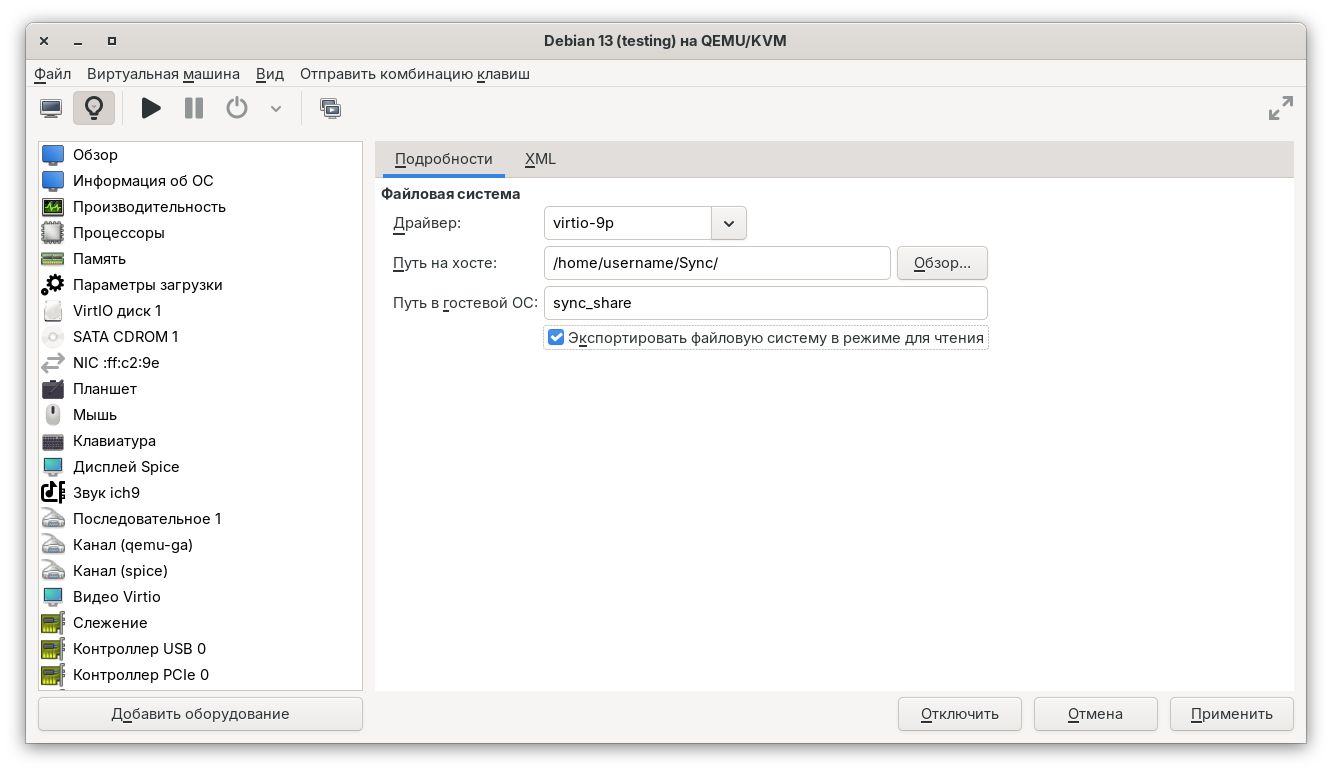
Task: Select Информация об ОС icon
Action: coord(53,181)
